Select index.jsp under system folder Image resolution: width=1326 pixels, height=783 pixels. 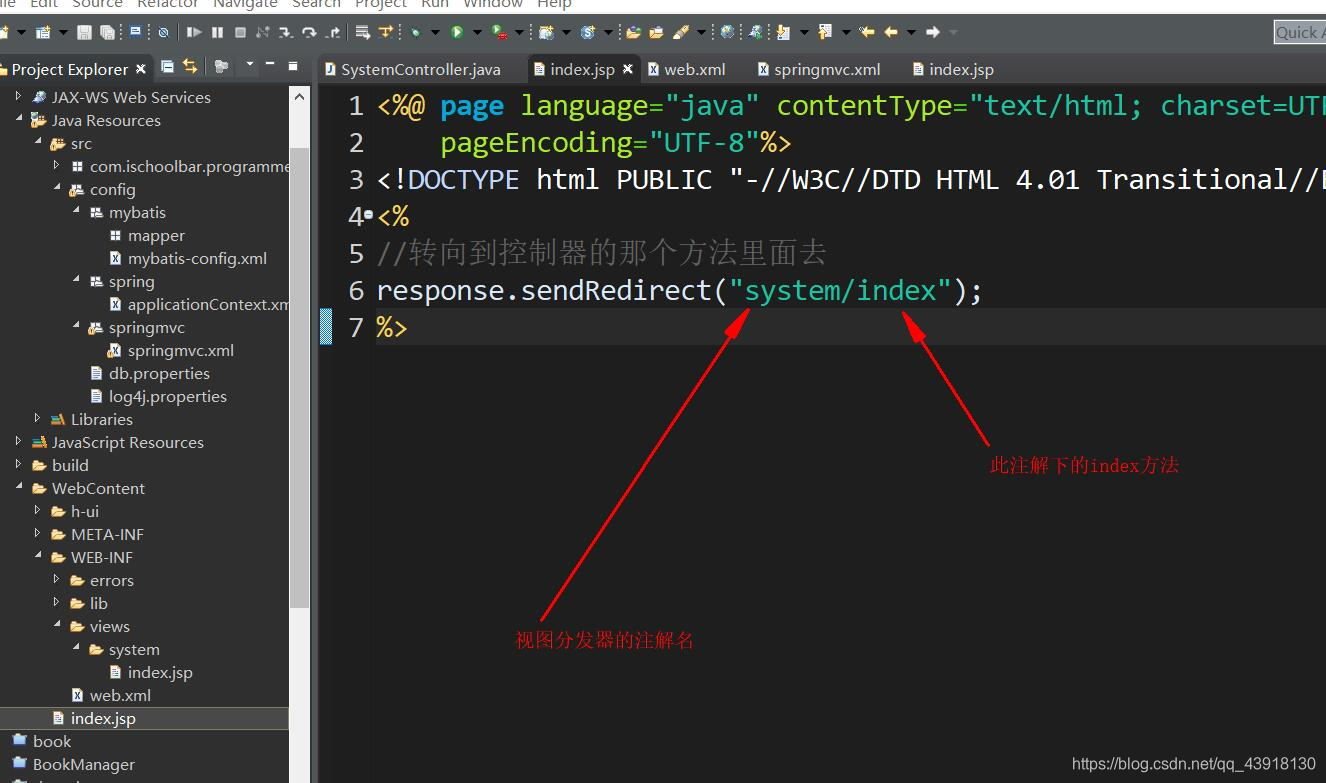pos(151,672)
